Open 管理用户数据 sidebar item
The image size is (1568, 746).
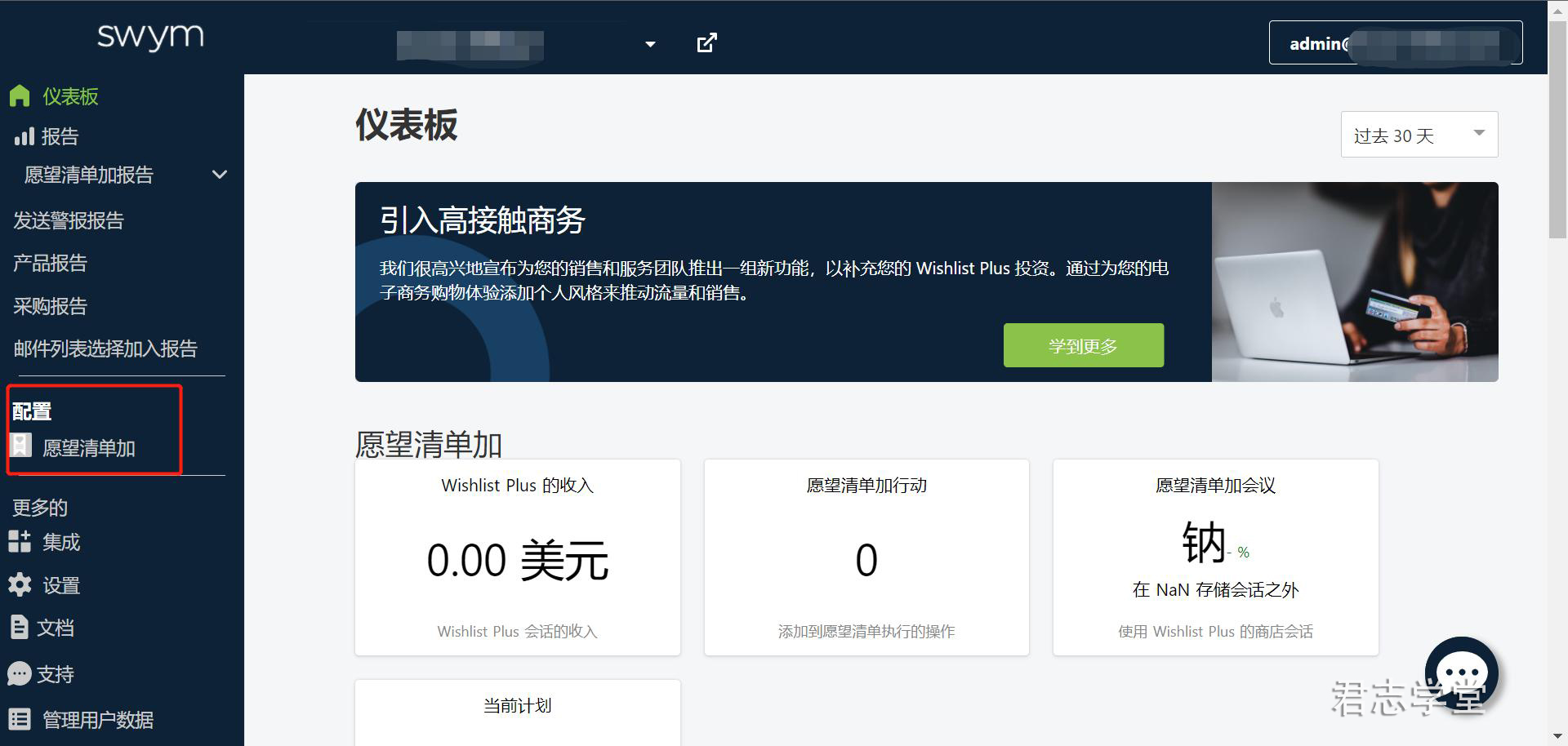(x=98, y=720)
